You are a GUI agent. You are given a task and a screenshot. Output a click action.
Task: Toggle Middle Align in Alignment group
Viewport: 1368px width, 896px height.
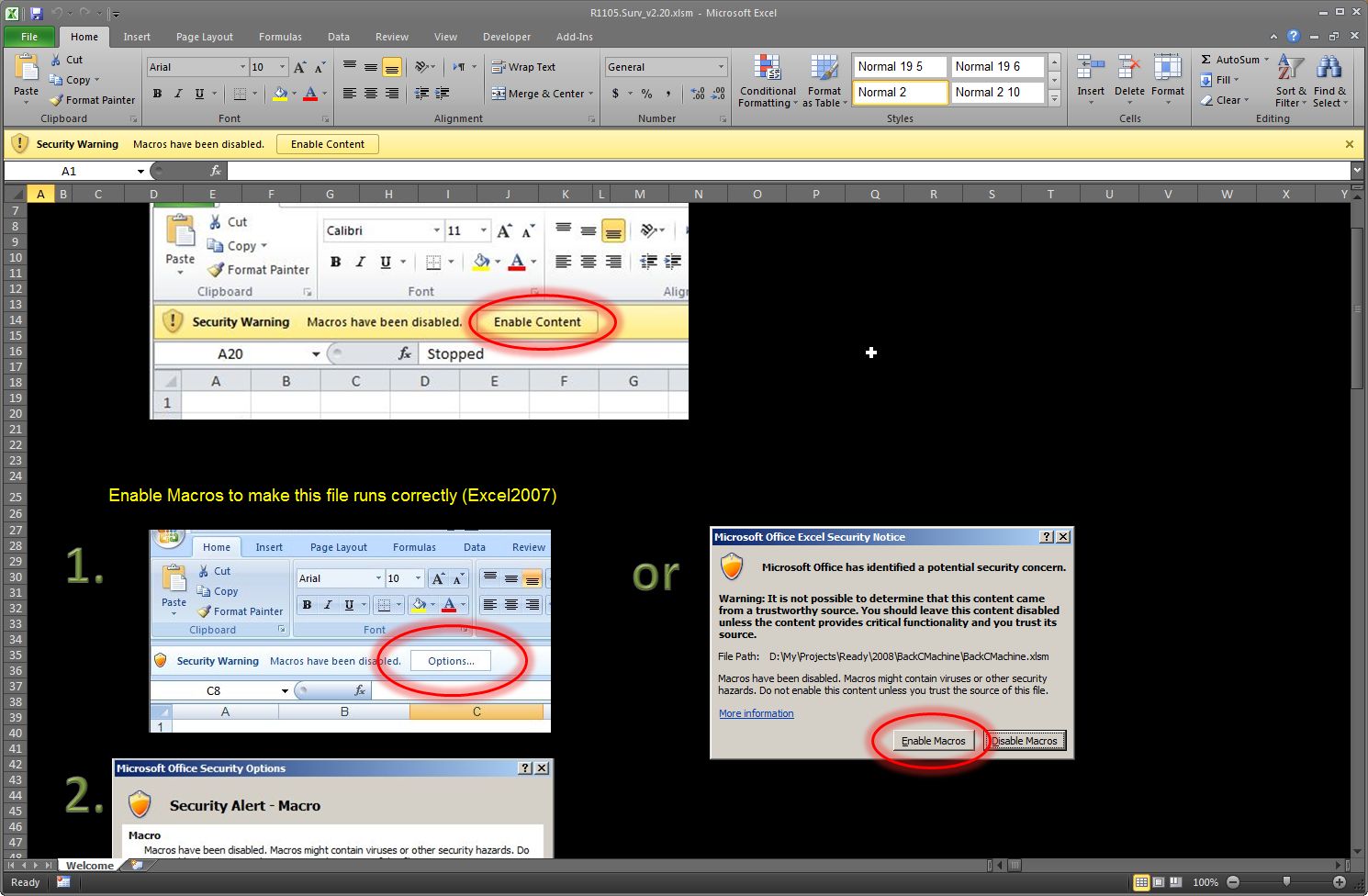click(371, 67)
